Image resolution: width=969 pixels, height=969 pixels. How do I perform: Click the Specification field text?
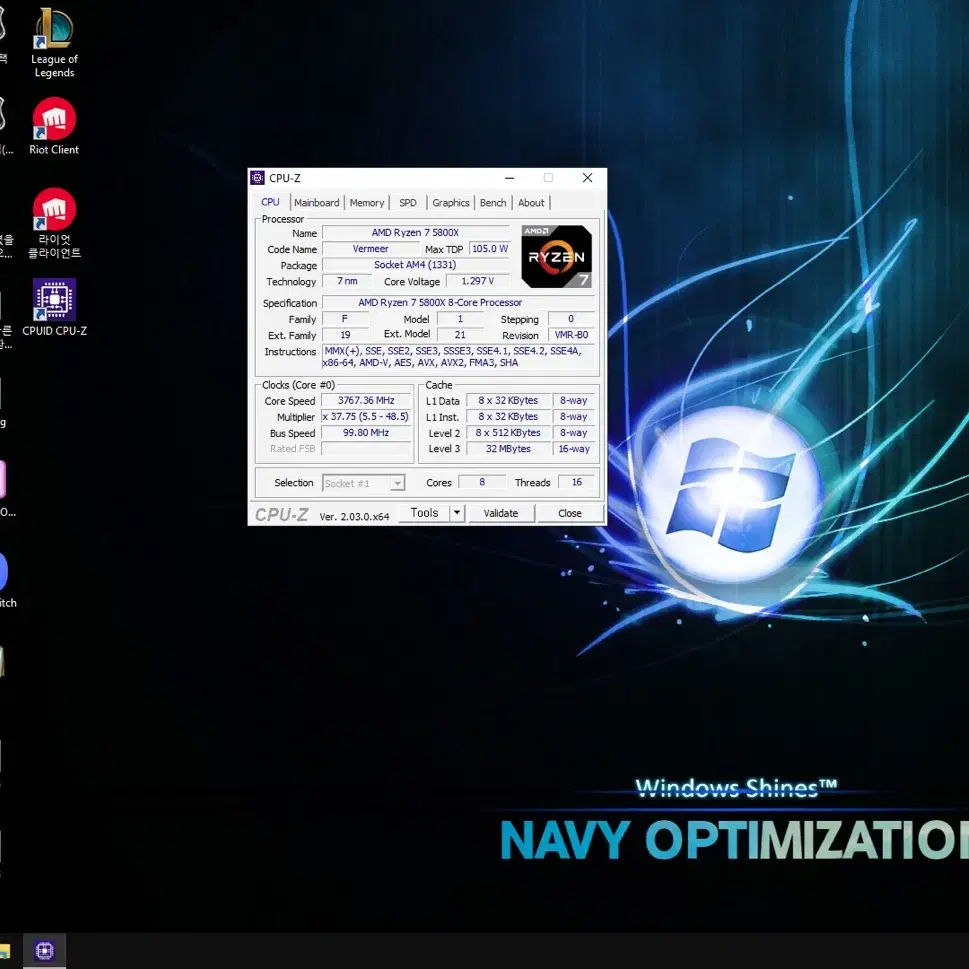458,303
